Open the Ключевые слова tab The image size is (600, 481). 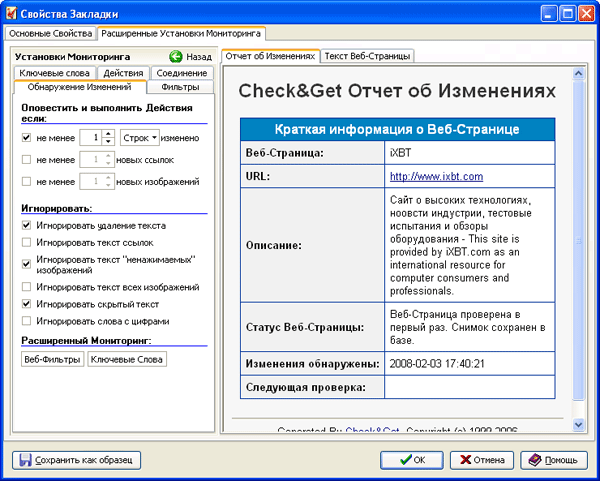(54, 73)
